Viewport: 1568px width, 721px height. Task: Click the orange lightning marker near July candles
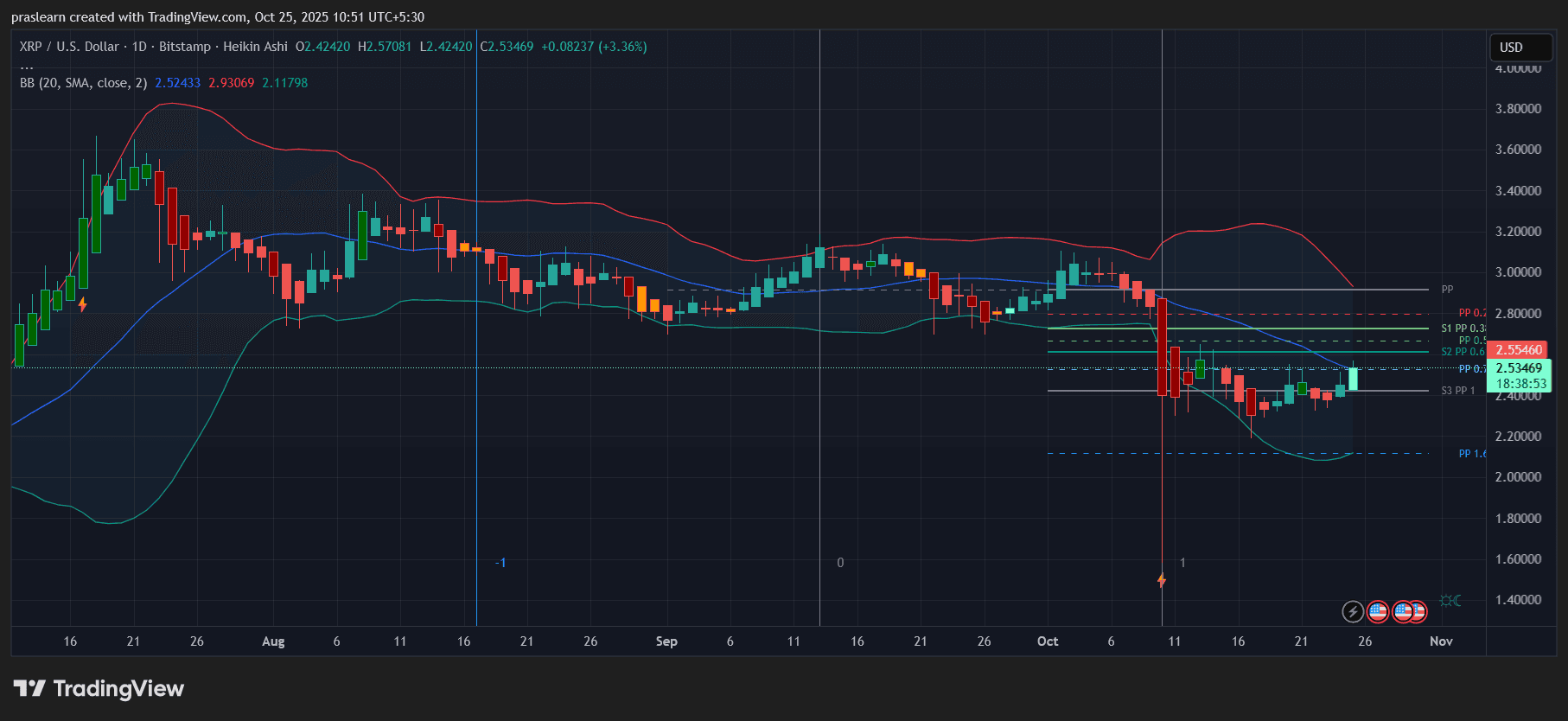coord(83,304)
